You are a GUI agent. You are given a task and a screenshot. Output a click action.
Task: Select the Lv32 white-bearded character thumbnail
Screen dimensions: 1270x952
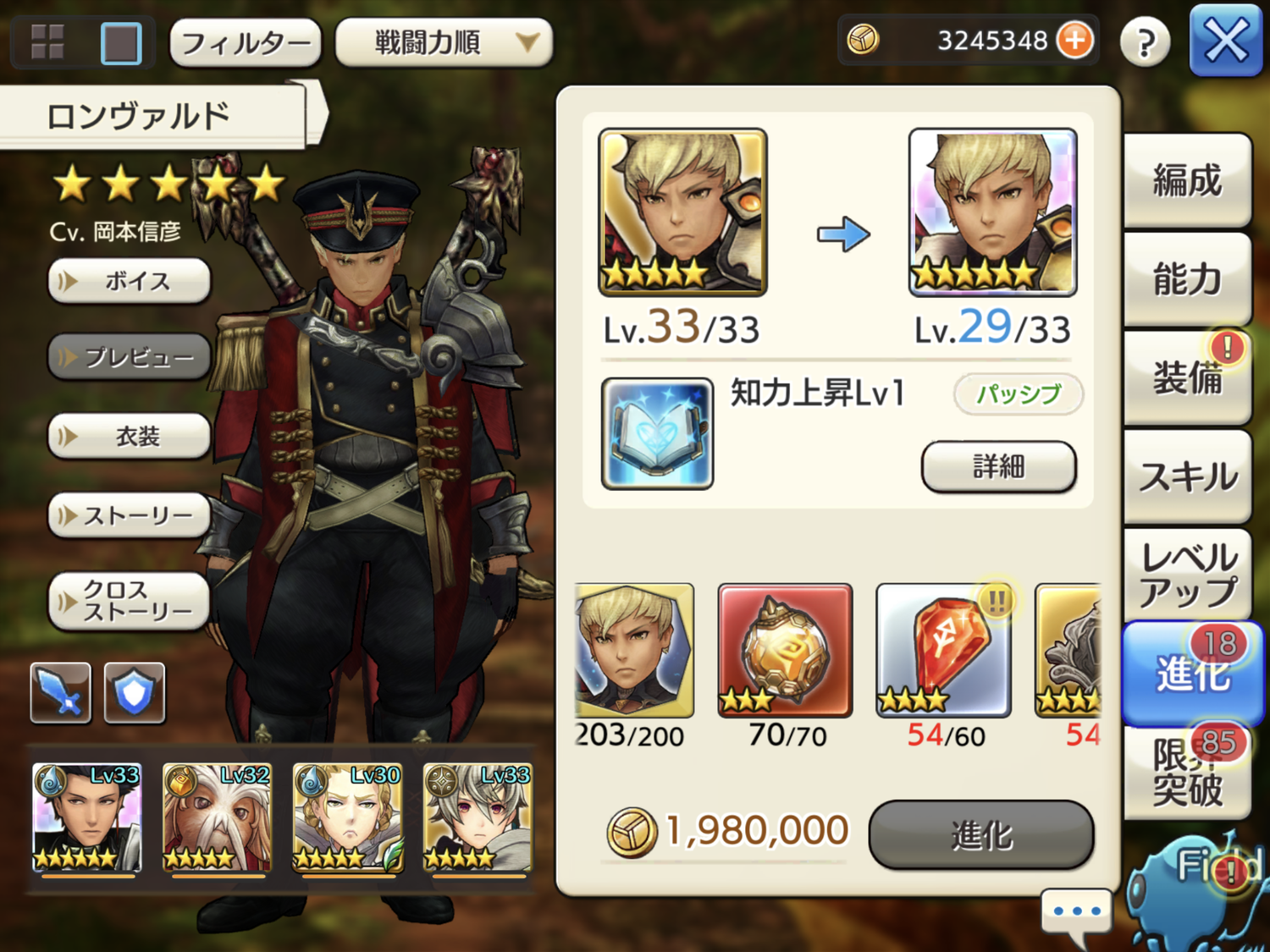point(217,817)
